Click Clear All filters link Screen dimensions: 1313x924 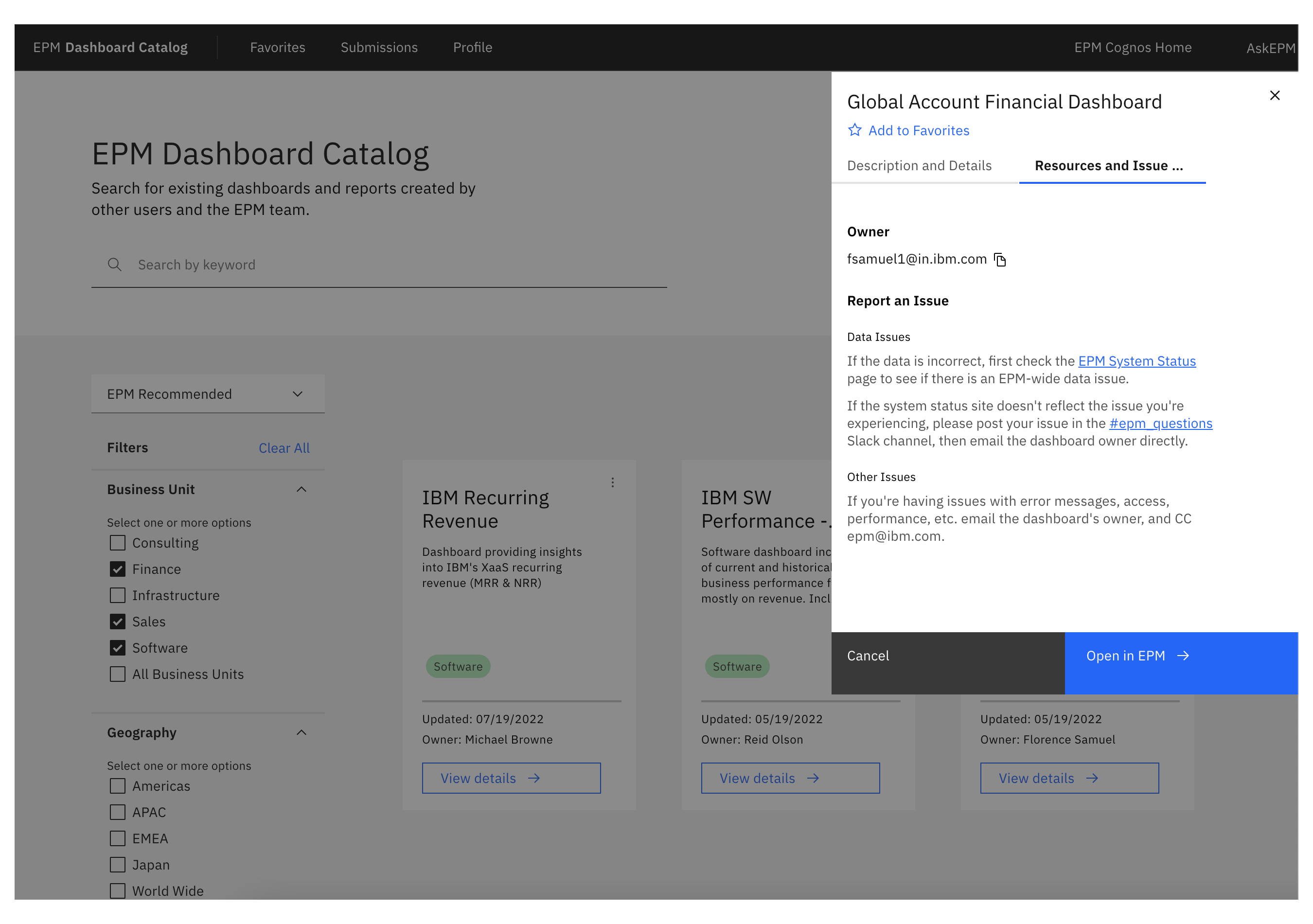tap(284, 448)
